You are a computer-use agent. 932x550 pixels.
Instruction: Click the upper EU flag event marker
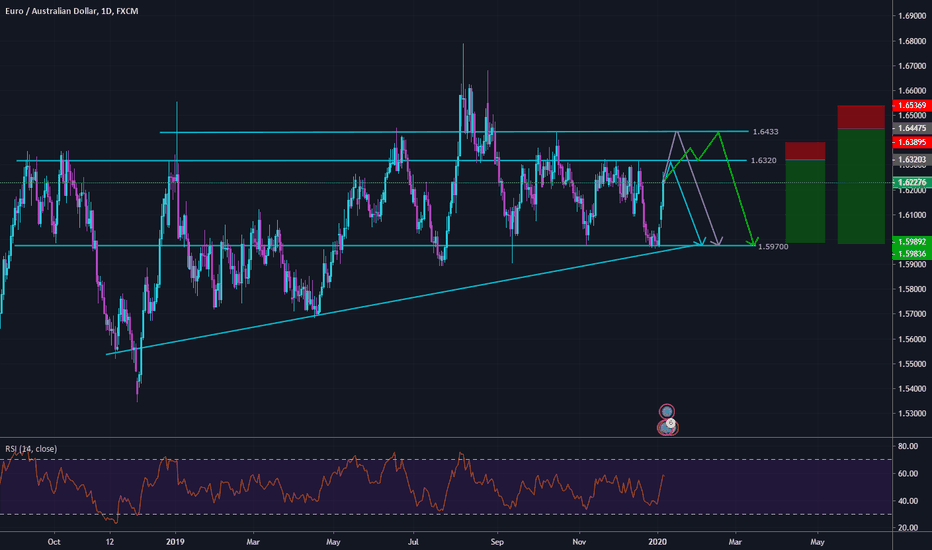point(667,411)
